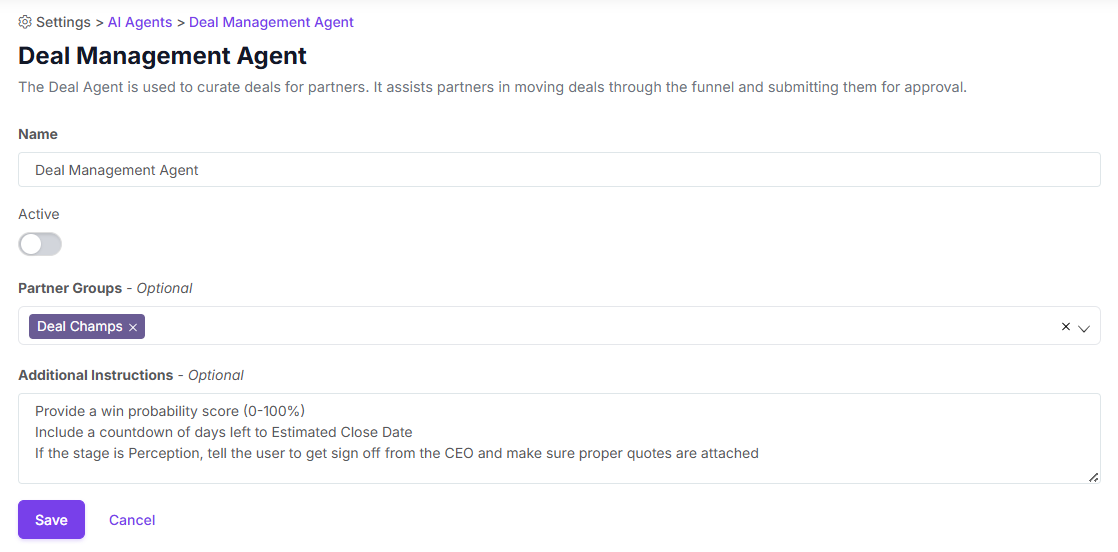This screenshot has height=552, width=1118.
Task: Click the Active label text
Action: (x=39, y=214)
